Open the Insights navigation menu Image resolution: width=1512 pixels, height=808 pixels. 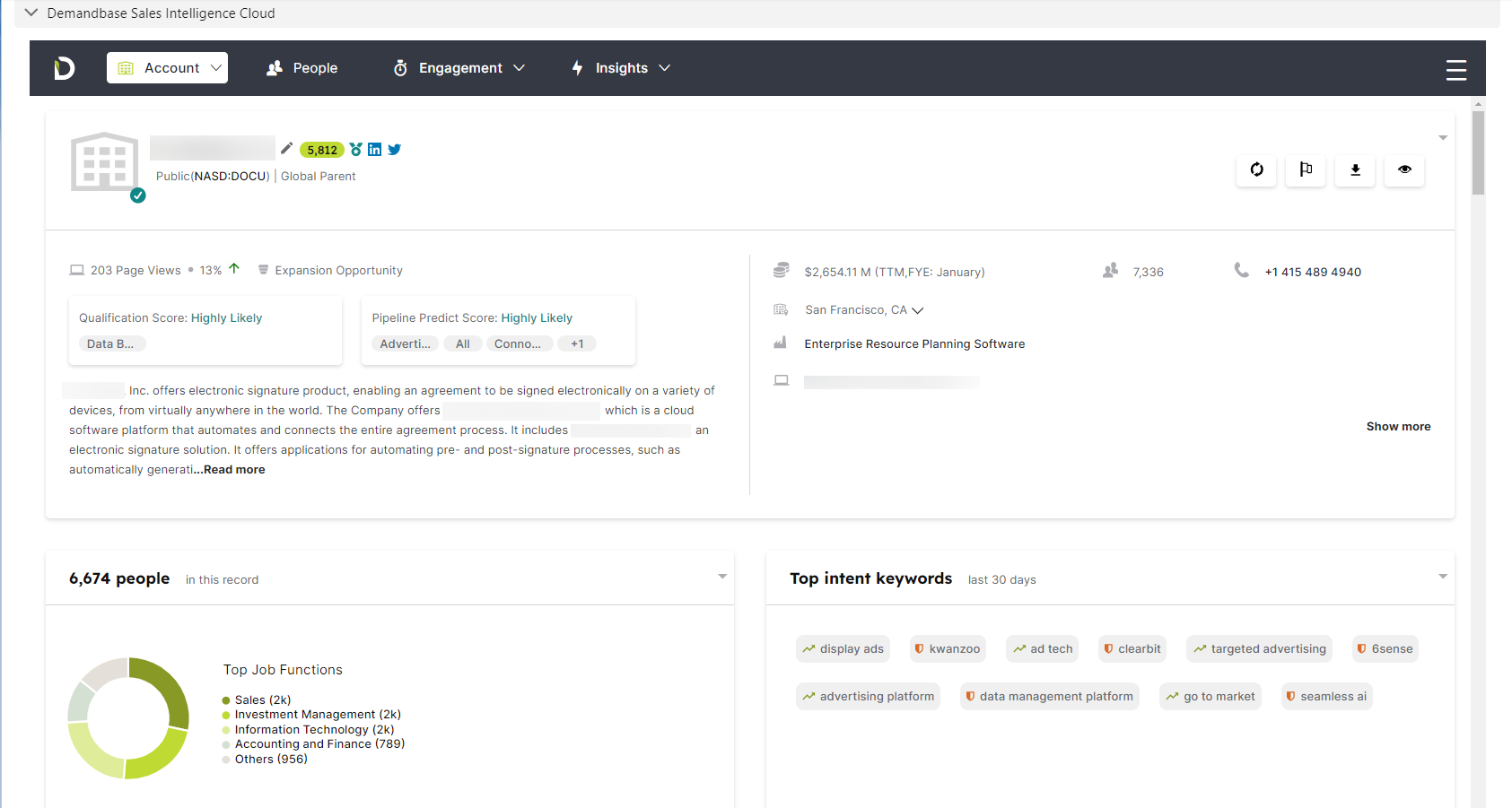[x=621, y=67]
